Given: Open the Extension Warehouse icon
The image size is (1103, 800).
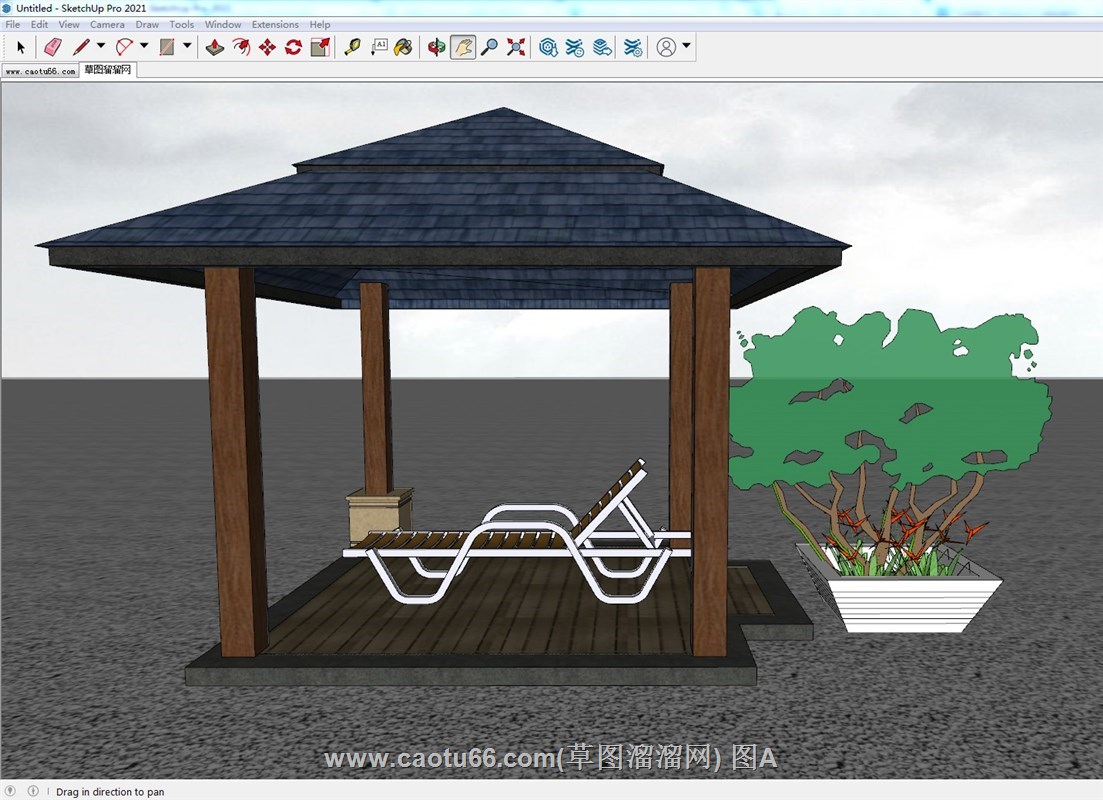Looking at the screenshot, I should 575,47.
